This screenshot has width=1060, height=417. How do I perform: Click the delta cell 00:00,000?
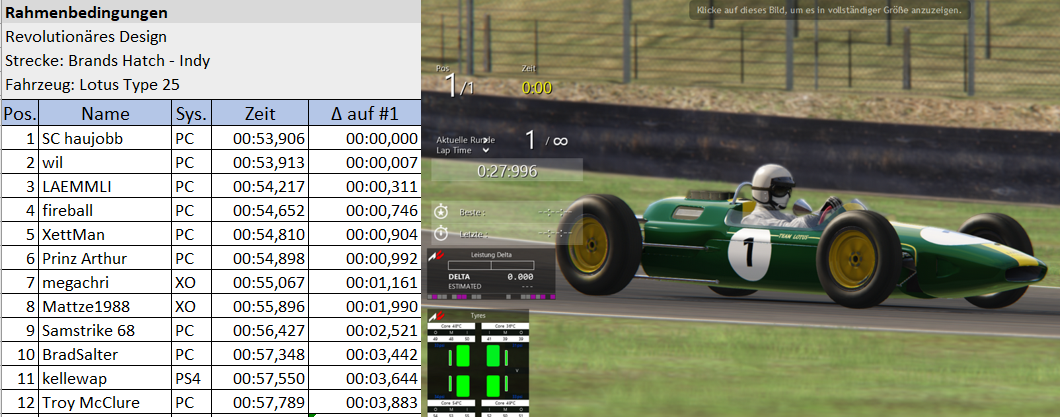(365, 139)
